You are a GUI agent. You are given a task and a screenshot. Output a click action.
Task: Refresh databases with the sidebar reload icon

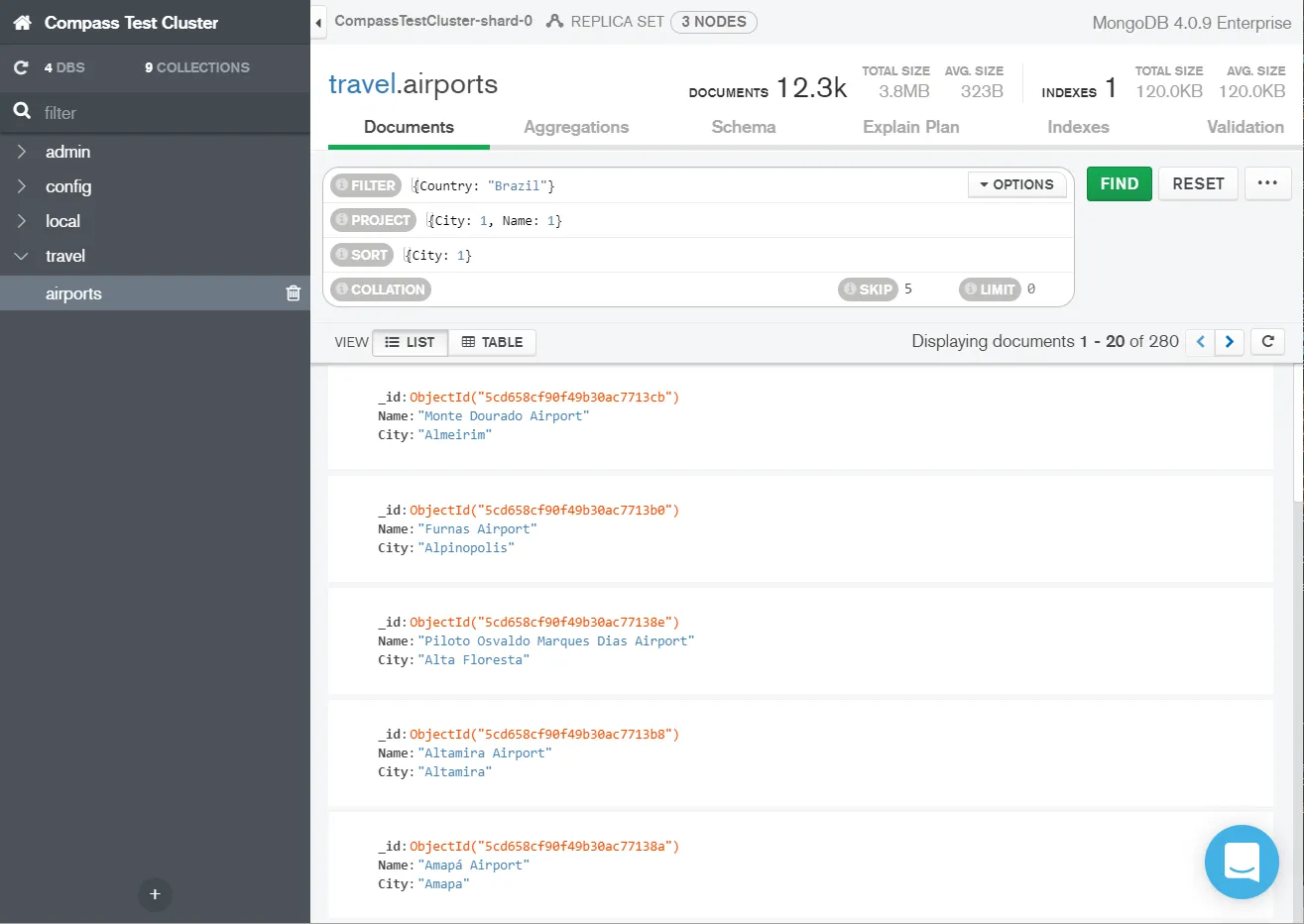tap(21, 67)
